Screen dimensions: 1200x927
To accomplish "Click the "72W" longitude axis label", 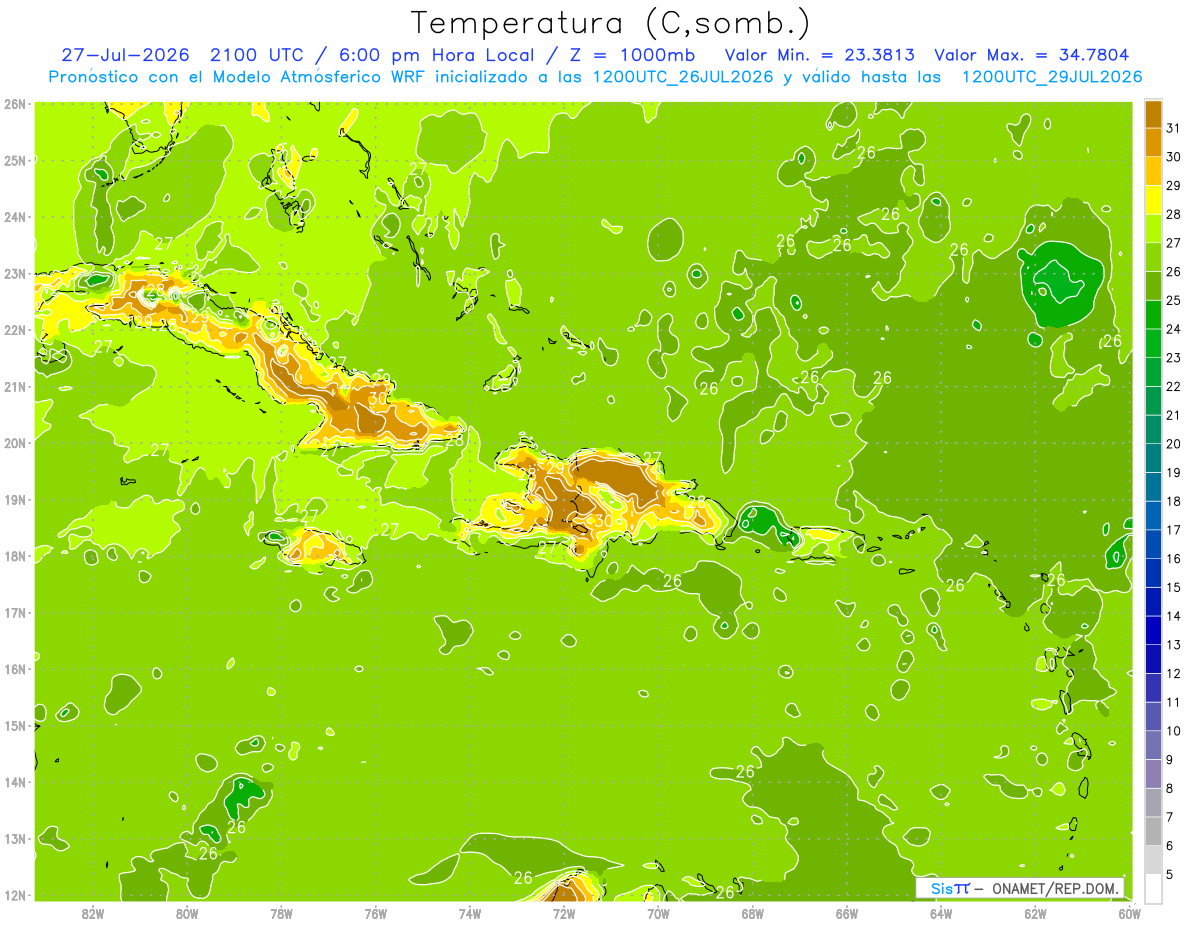I will [x=564, y=913].
